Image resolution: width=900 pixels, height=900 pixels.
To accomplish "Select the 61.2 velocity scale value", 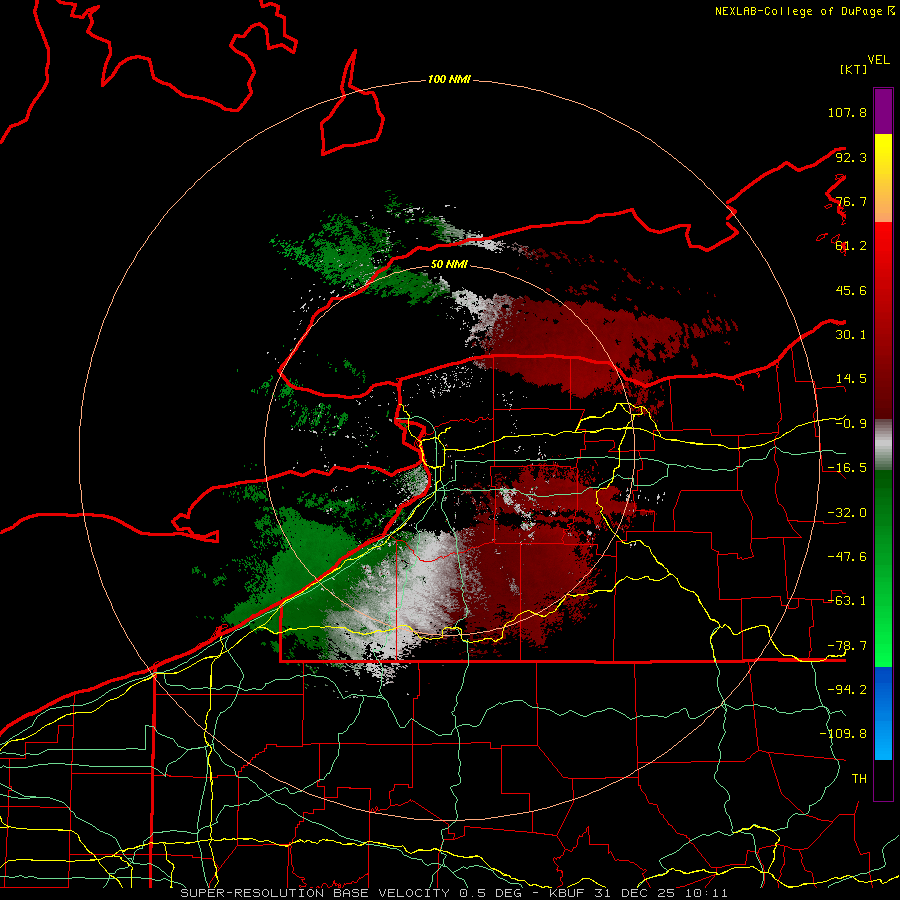I will pos(851,246).
